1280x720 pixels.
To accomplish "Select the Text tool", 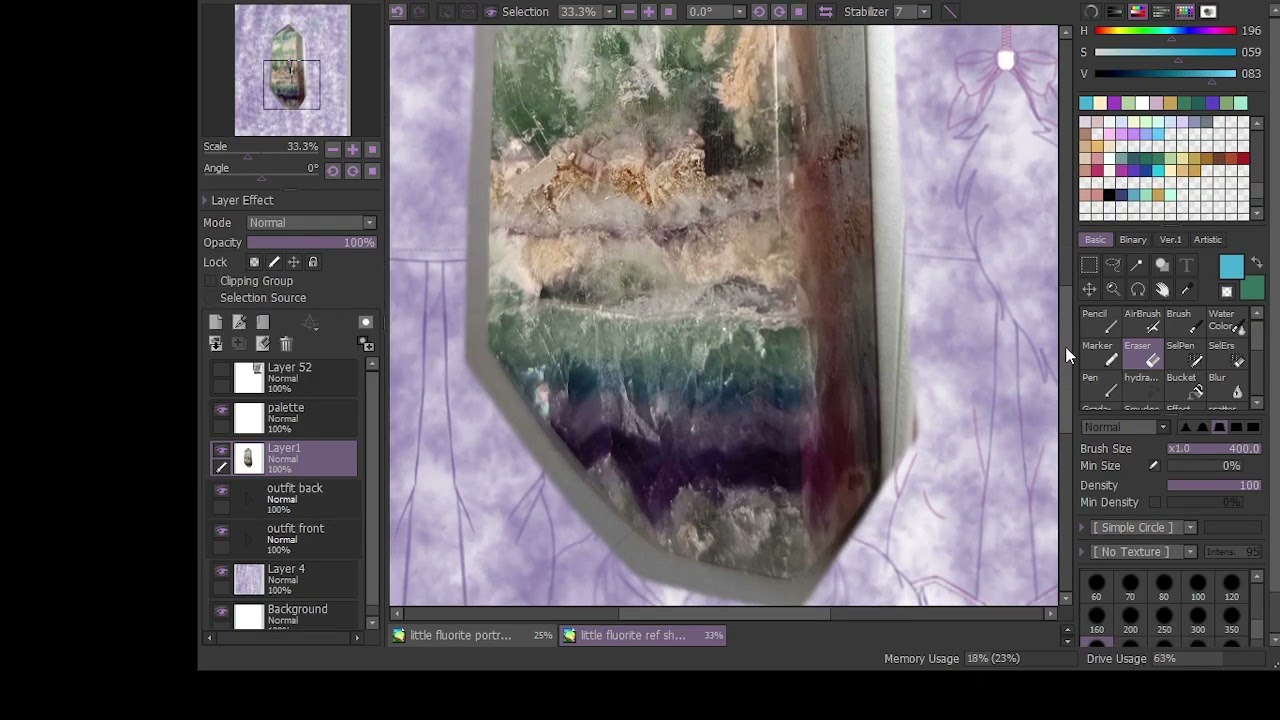I will click(1186, 265).
